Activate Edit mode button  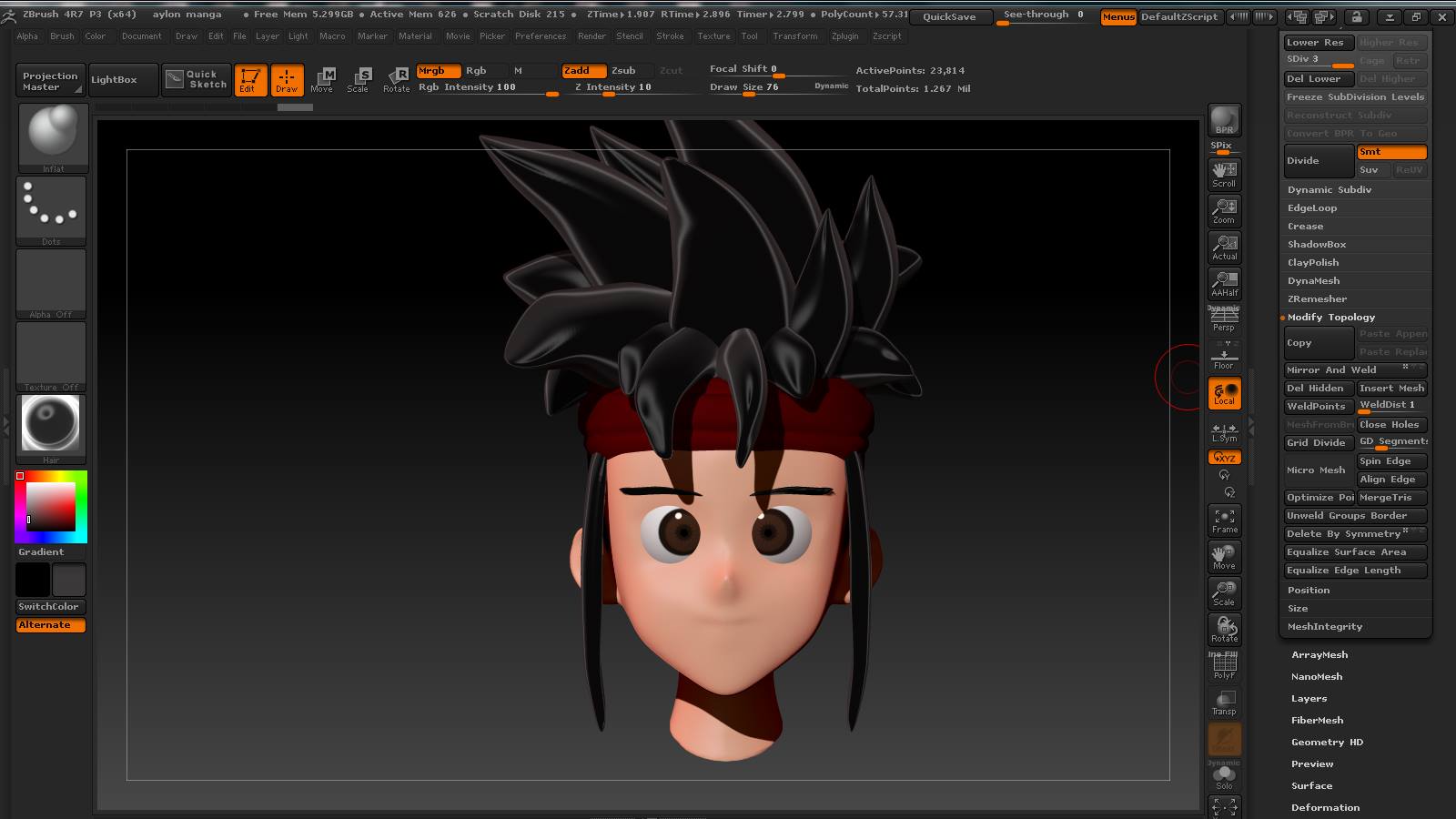click(250, 80)
